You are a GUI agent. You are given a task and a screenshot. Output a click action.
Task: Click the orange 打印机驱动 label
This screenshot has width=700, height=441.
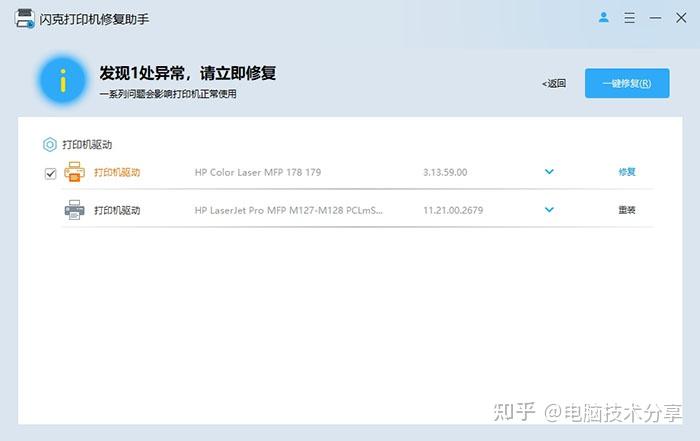pos(117,172)
